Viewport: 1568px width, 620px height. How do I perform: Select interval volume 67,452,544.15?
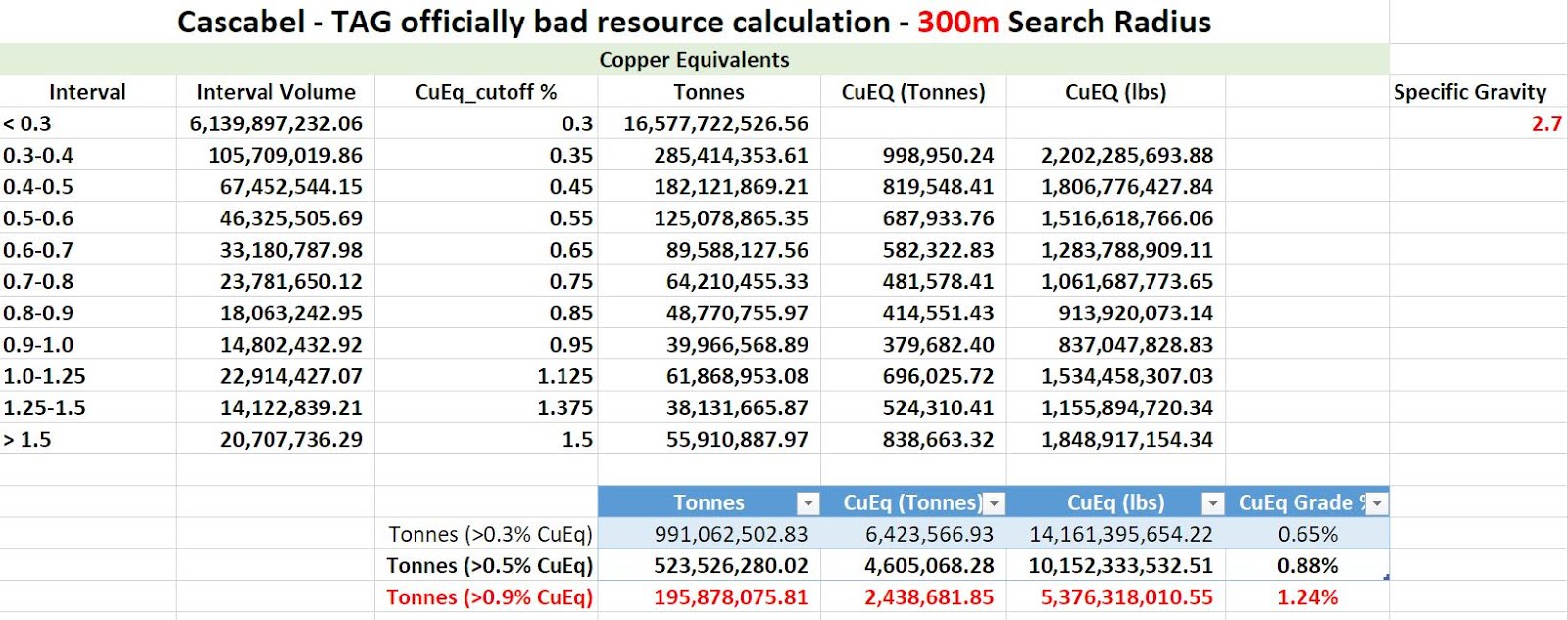275,186
